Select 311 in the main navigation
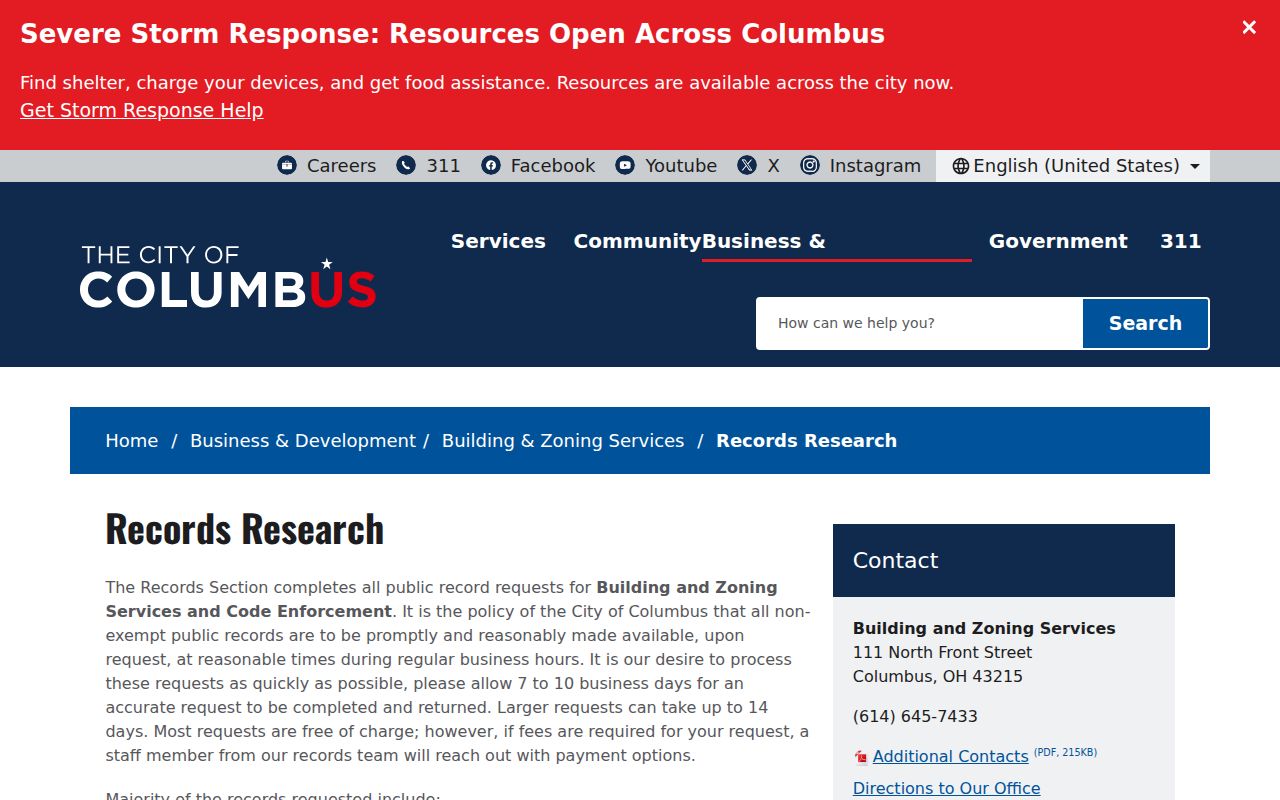Screen dimensions: 1280x800 pyautogui.click(x=1180, y=241)
